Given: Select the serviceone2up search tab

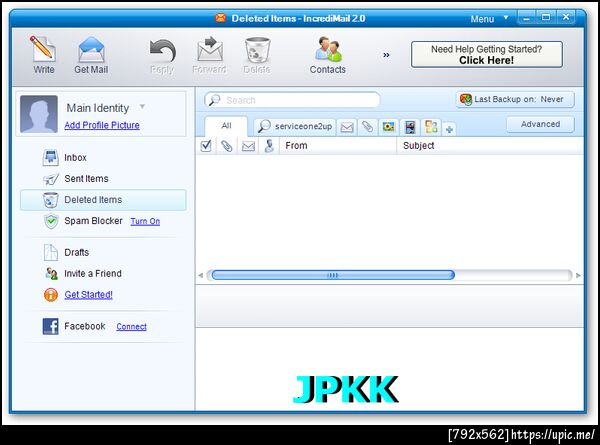Looking at the screenshot, I should click(295, 126).
